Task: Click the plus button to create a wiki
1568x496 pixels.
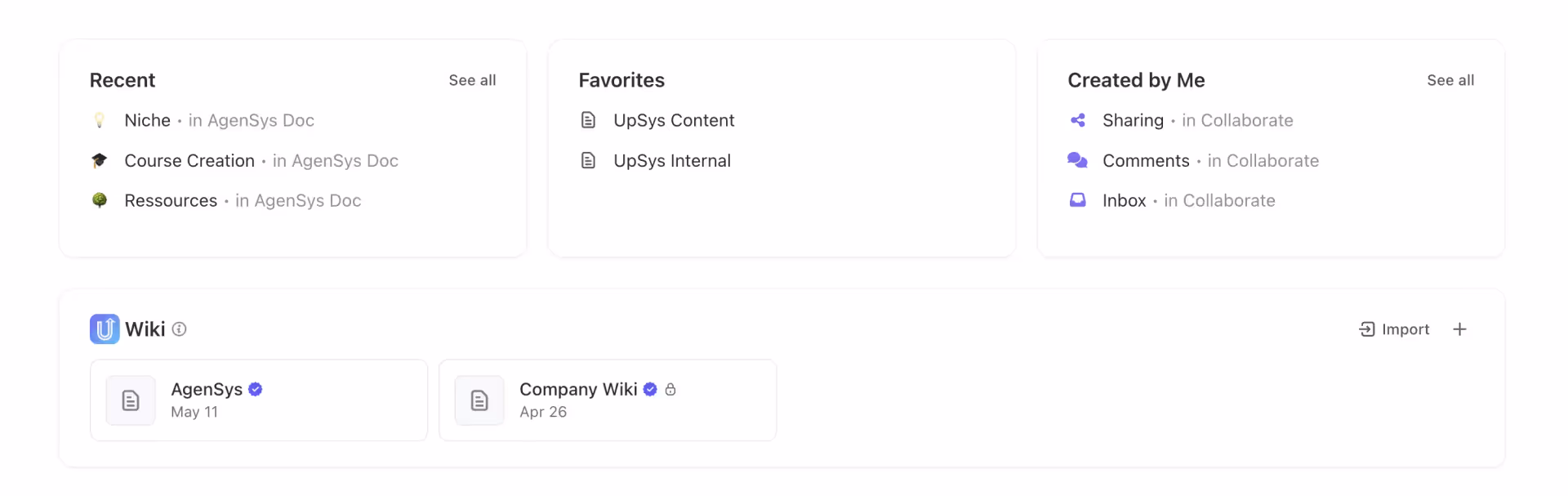Action: click(x=1460, y=328)
